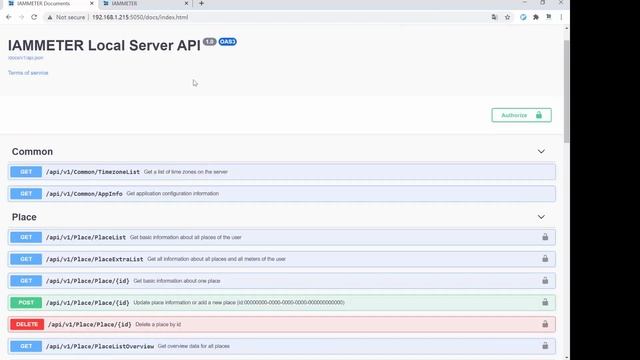
Task: Expand the GET Place/{id} endpoint
Action: (x=282, y=281)
